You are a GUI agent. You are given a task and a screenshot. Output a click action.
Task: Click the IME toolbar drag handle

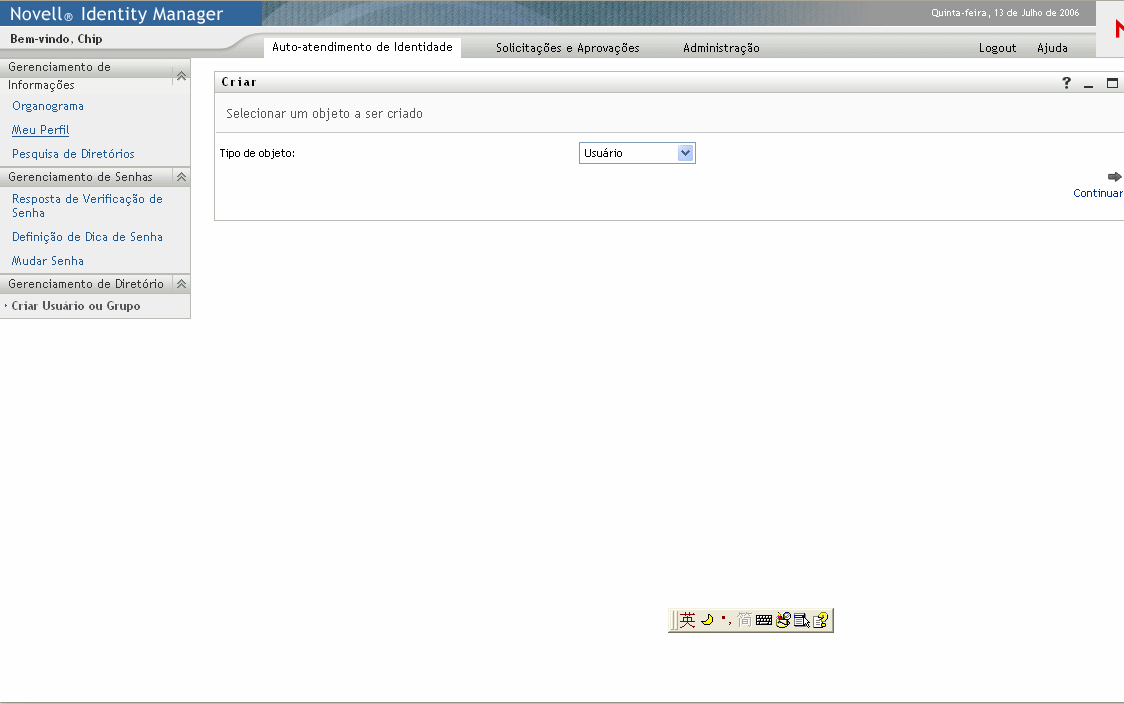[673, 620]
